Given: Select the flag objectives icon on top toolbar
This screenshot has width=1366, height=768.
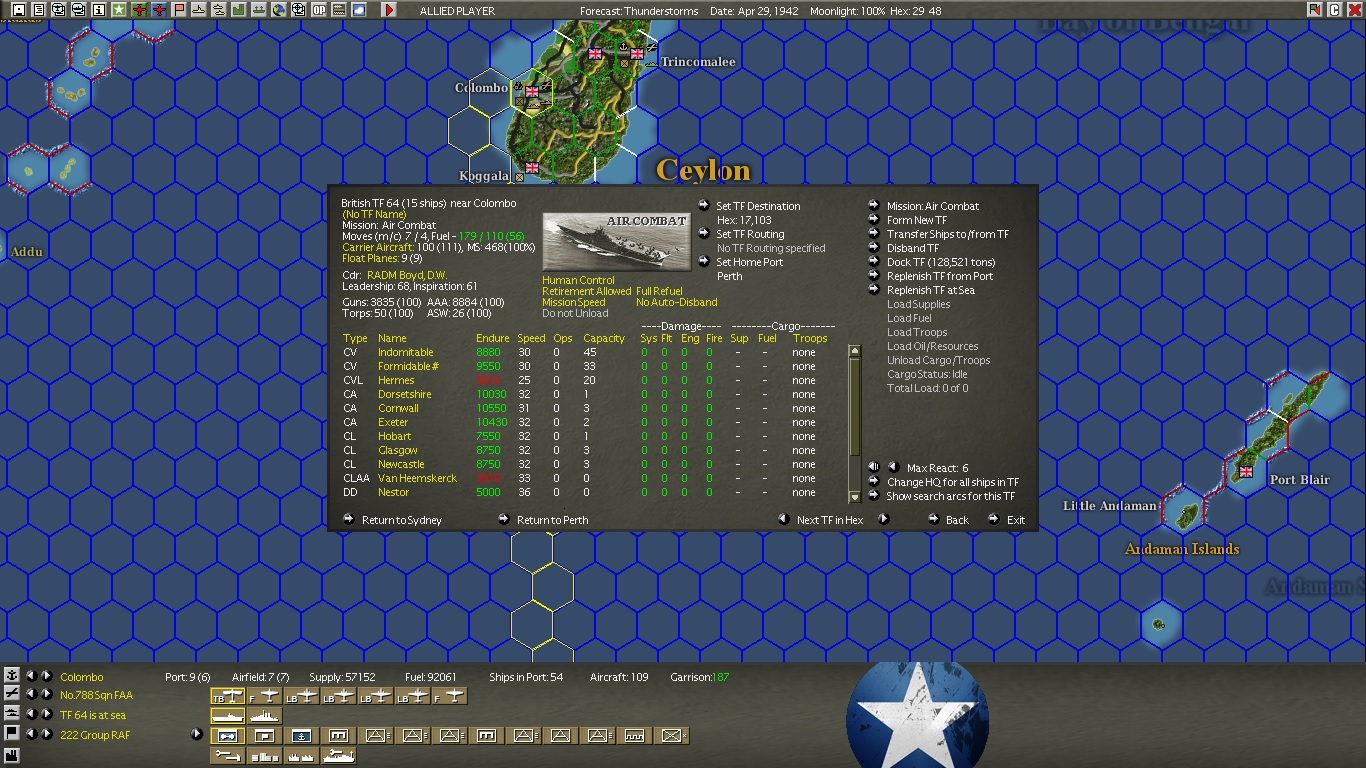Looking at the screenshot, I should click(177, 10).
